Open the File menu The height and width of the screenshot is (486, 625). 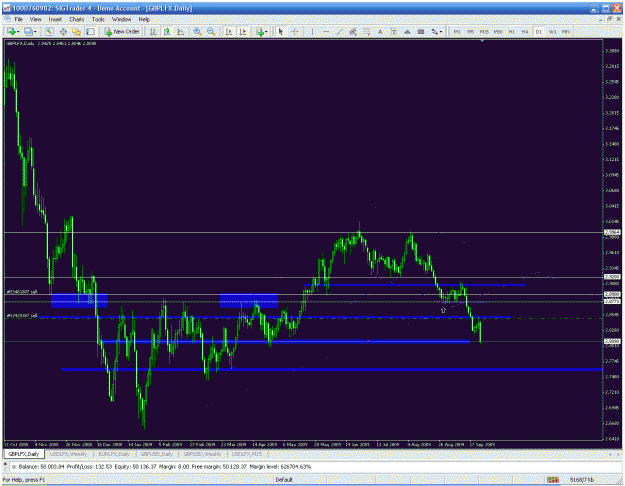(x=18, y=19)
